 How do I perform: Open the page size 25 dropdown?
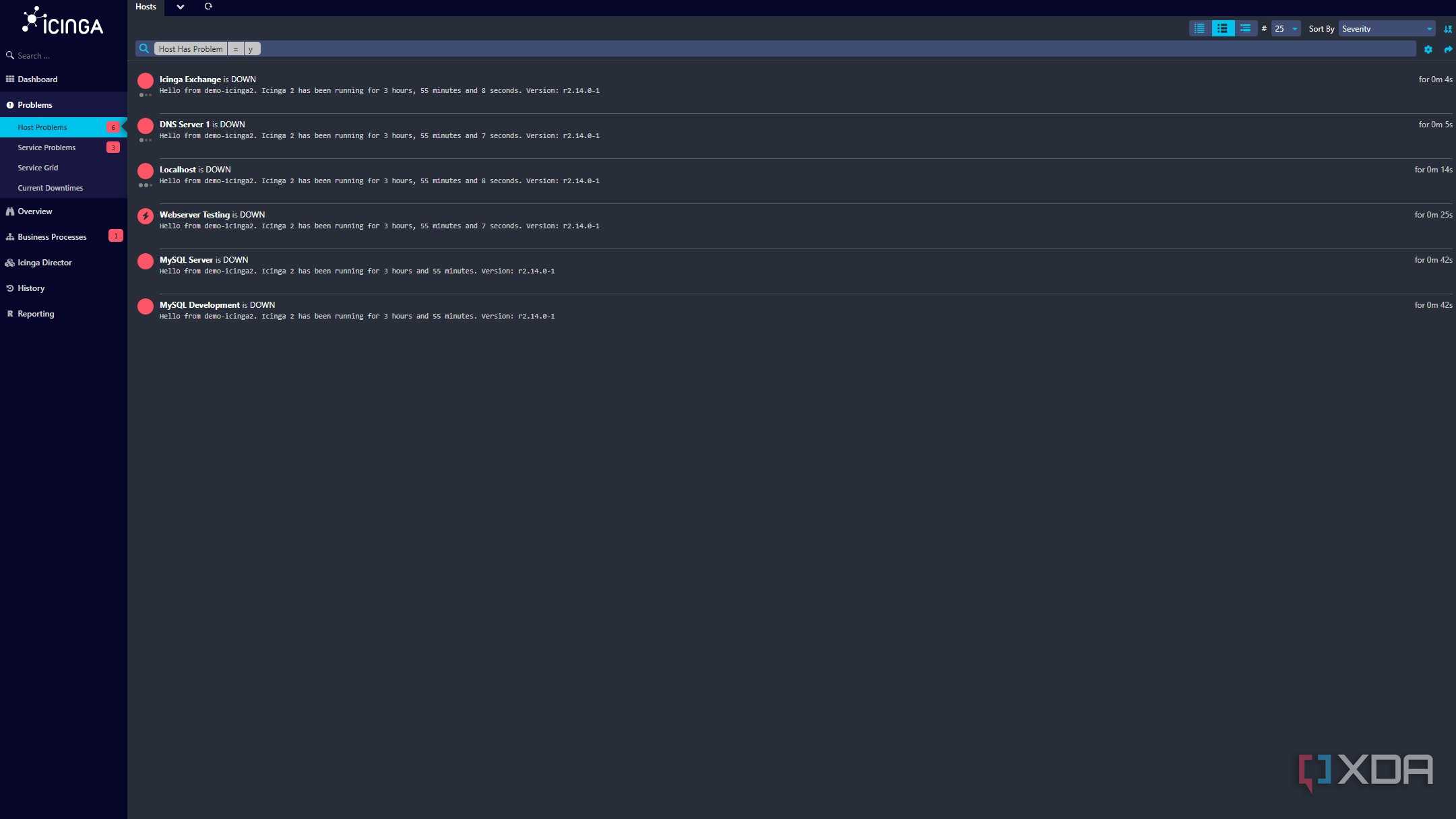(1286, 29)
